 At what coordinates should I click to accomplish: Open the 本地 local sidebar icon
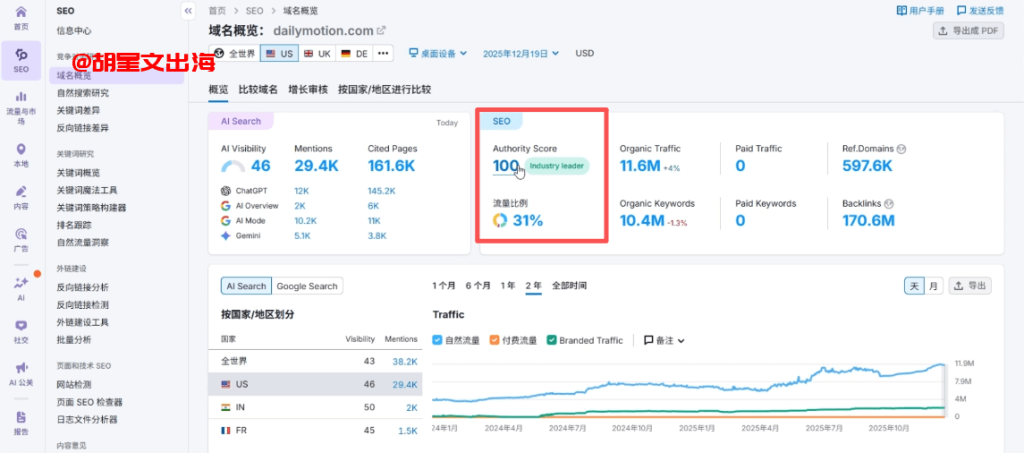pos(21,155)
